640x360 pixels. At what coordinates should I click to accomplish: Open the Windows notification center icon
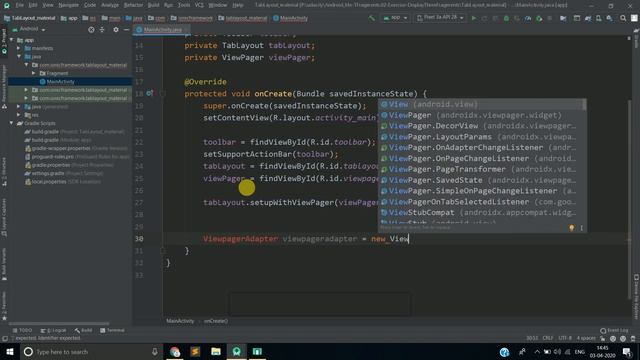[627, 351]
